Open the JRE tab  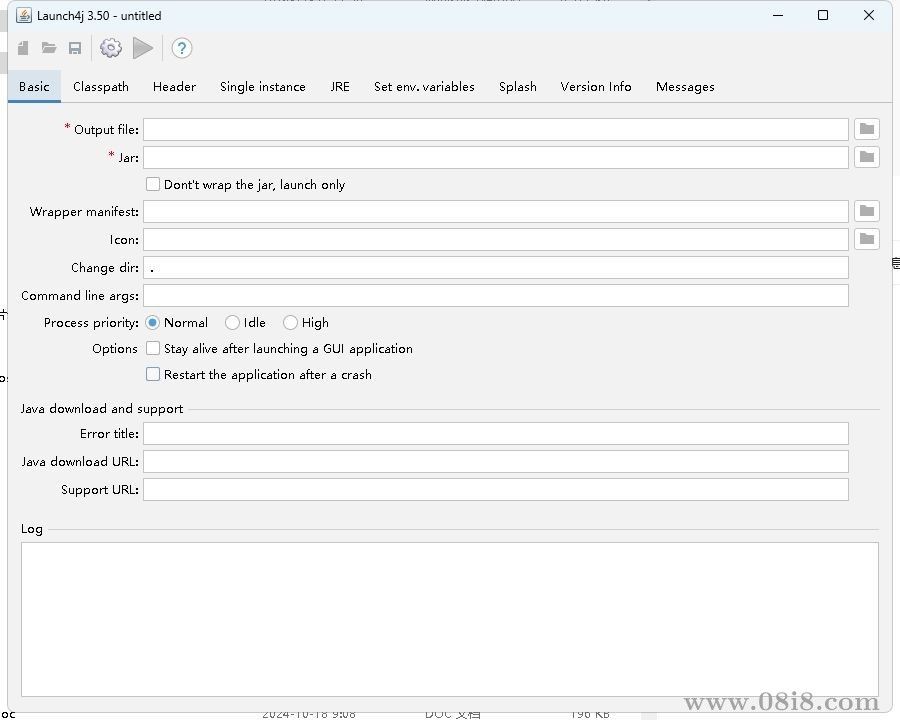click(340, 87)
